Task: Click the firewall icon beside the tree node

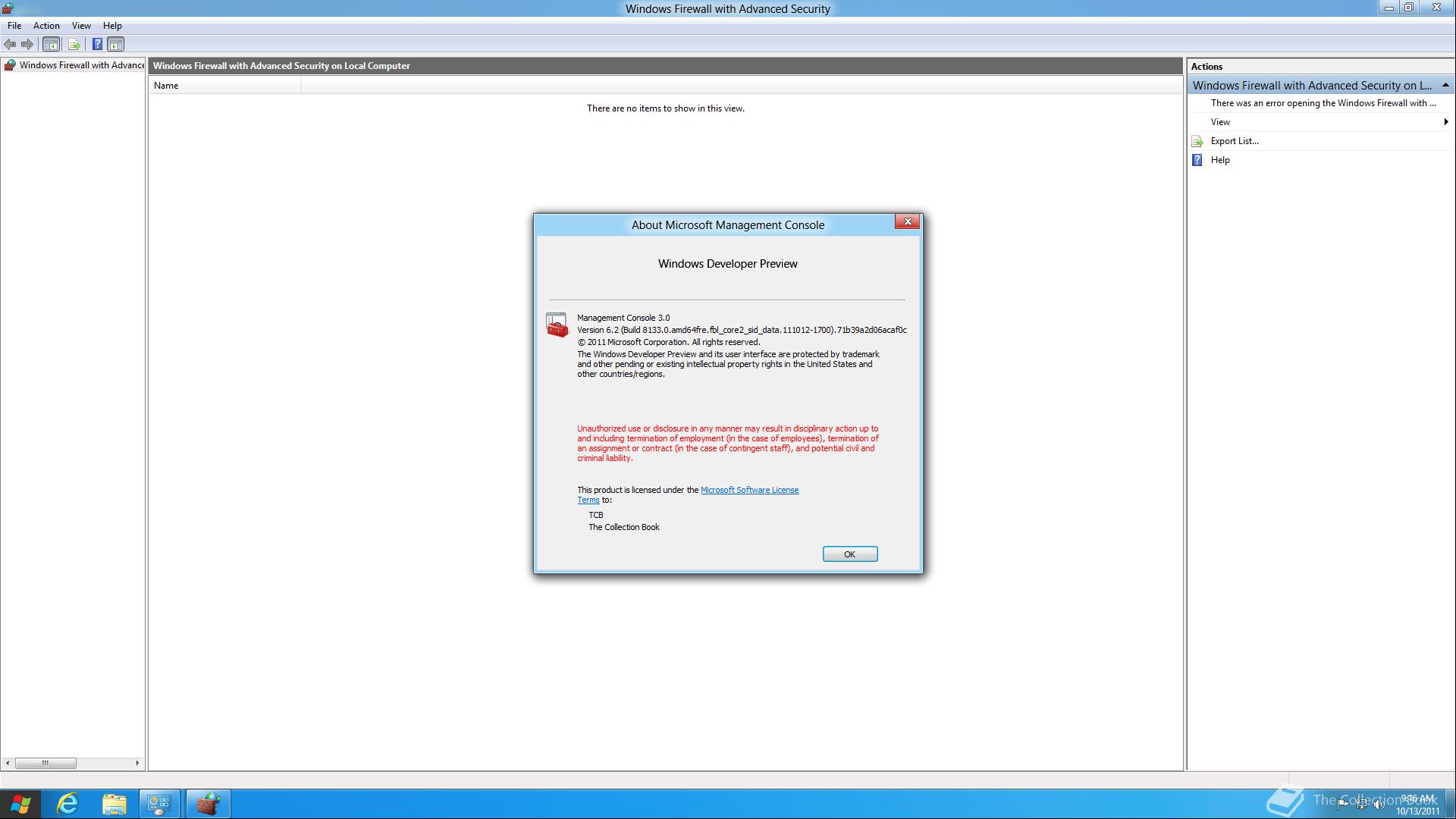Action: (x=10, y=65)
